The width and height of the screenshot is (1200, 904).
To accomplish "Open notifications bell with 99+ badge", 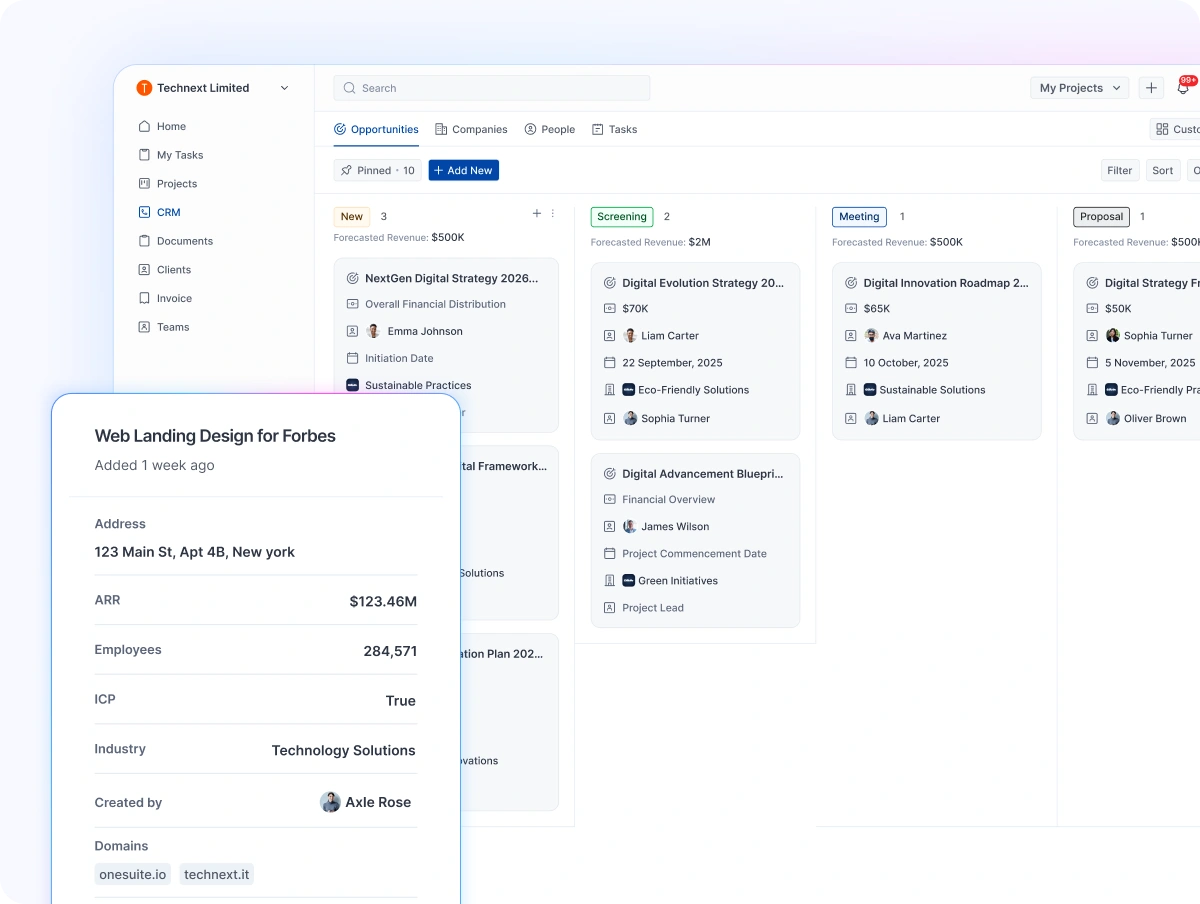I will tap(1183, 88).
